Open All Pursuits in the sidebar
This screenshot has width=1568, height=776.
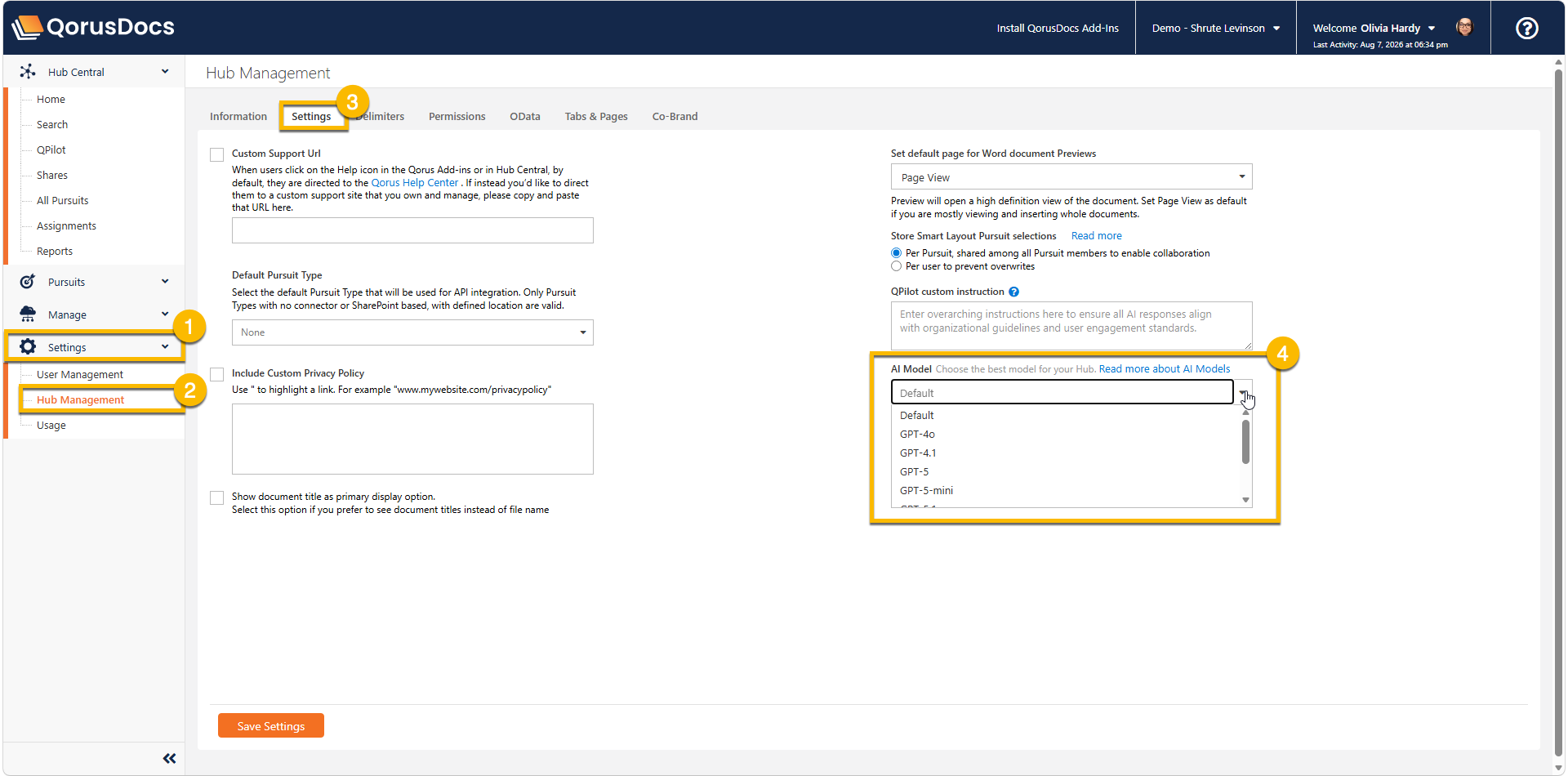63,200
